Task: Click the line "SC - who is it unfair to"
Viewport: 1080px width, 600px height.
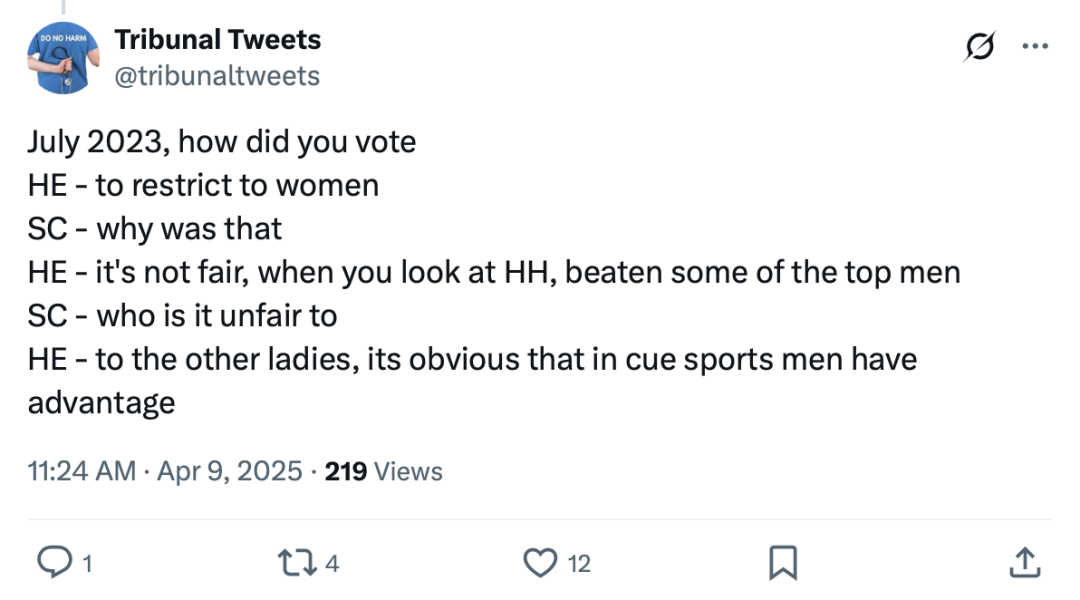Action: coord(182,316)
